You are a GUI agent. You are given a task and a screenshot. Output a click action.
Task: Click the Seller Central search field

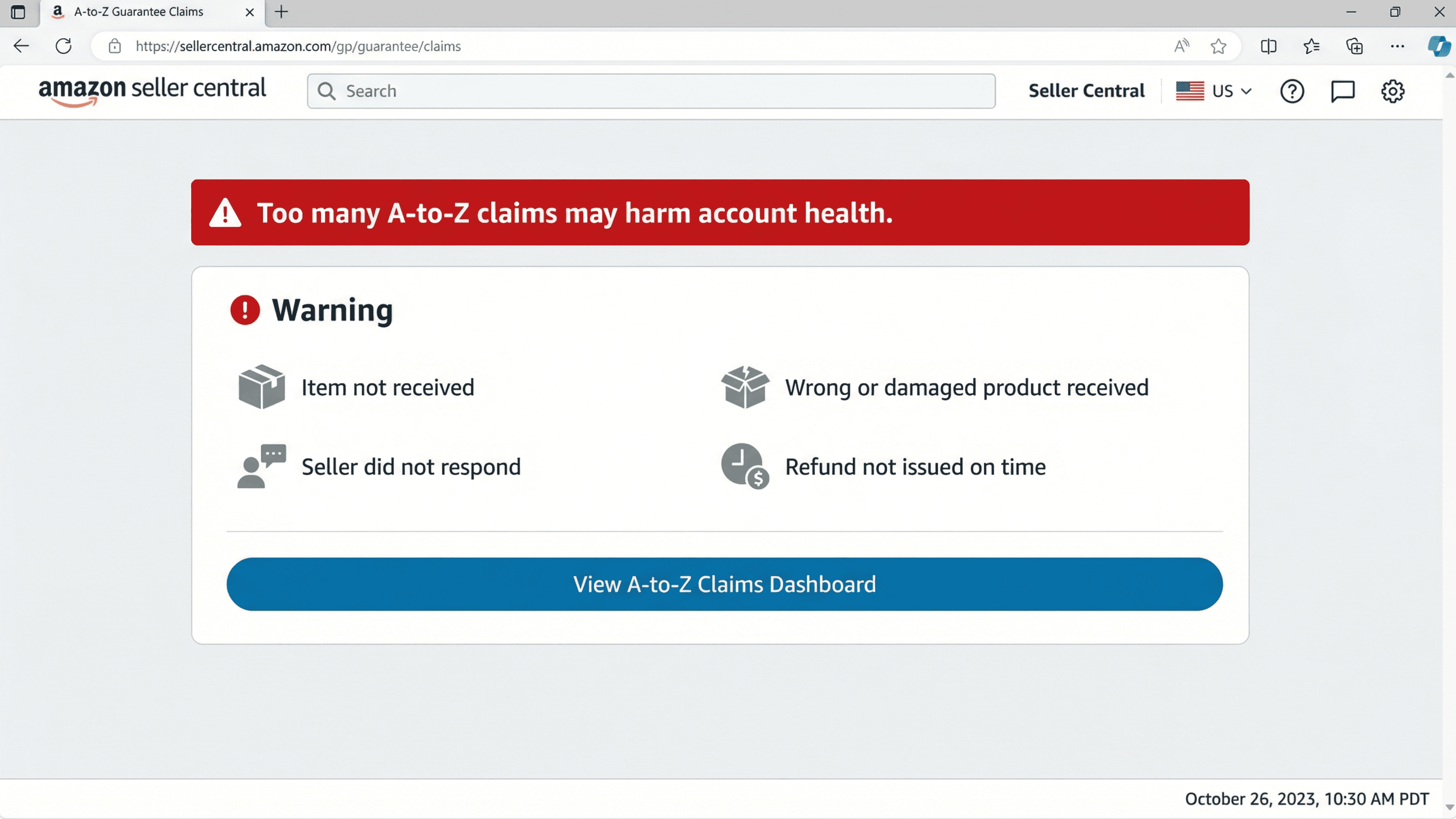click(x=650, y=91)
